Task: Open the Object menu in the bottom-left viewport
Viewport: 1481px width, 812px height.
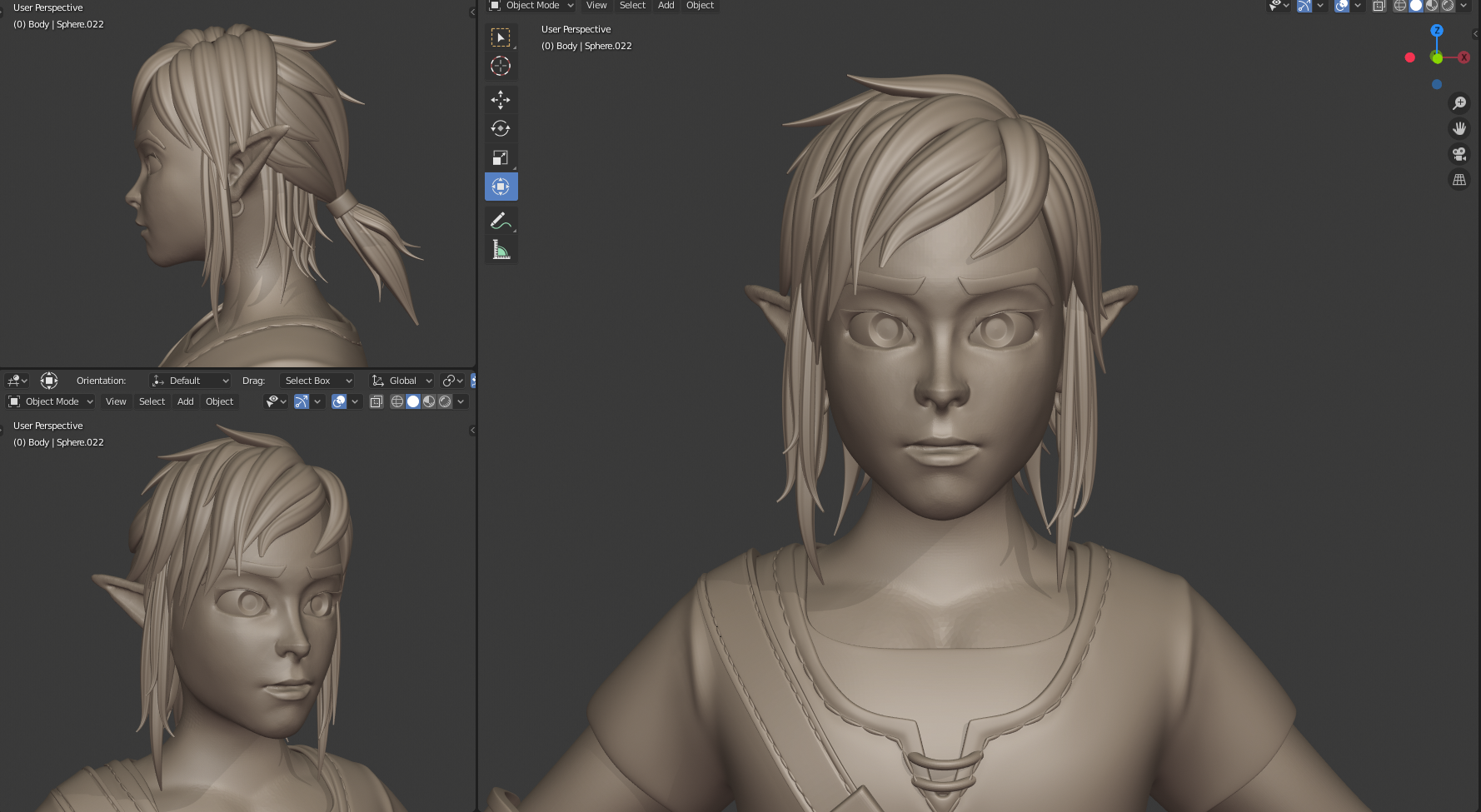Action: tap(220, 401)
